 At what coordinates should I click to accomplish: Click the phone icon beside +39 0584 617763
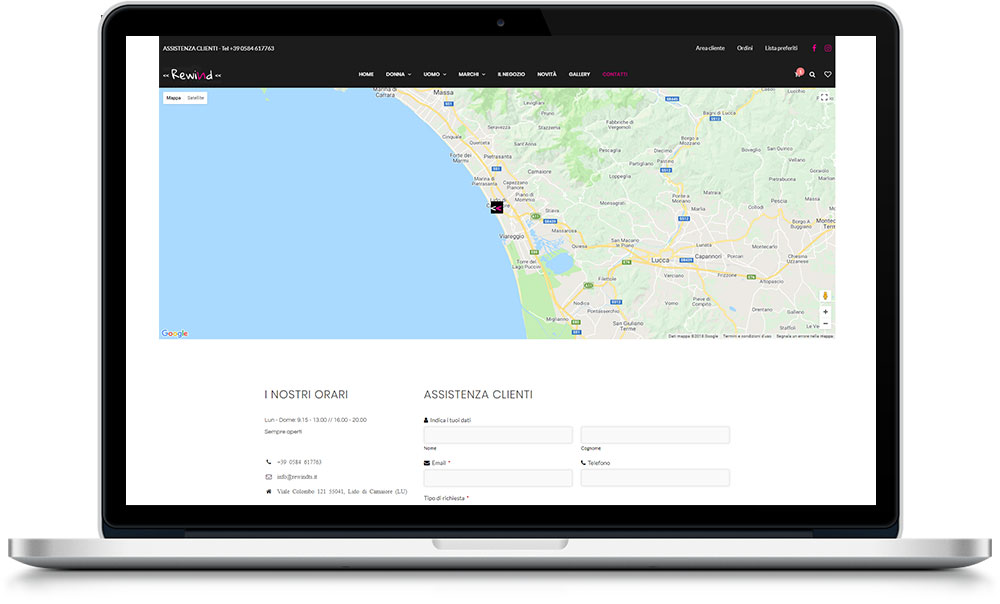point(268,462)
